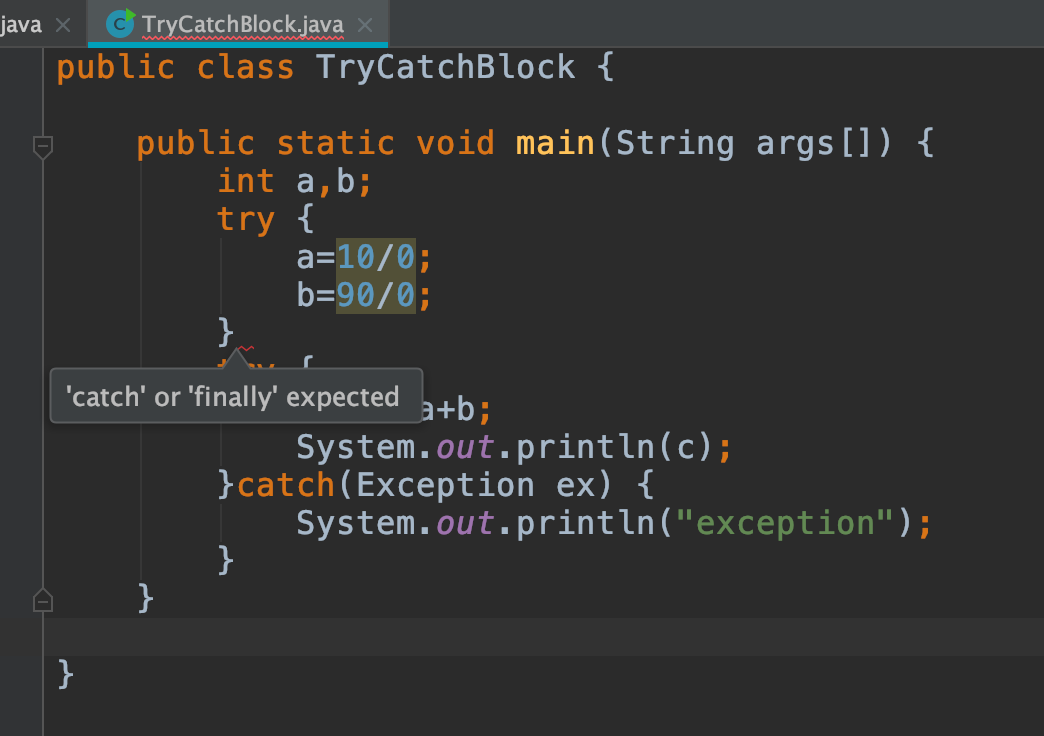Collapse the main method using the top gutter fold marker
This screenshot has height=736, width=1044.
point(42,146)
